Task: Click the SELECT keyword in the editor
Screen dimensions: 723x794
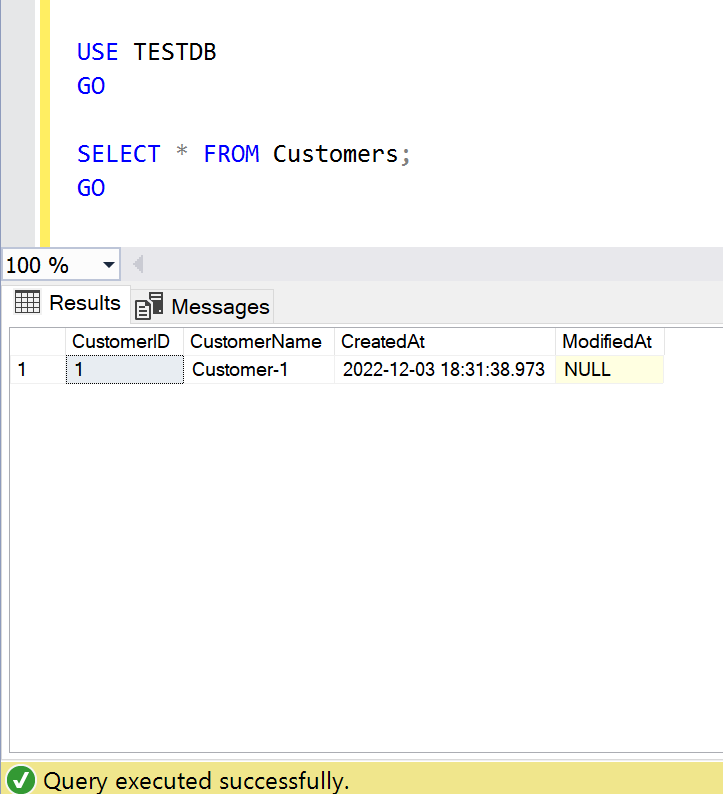Action: 118,154
